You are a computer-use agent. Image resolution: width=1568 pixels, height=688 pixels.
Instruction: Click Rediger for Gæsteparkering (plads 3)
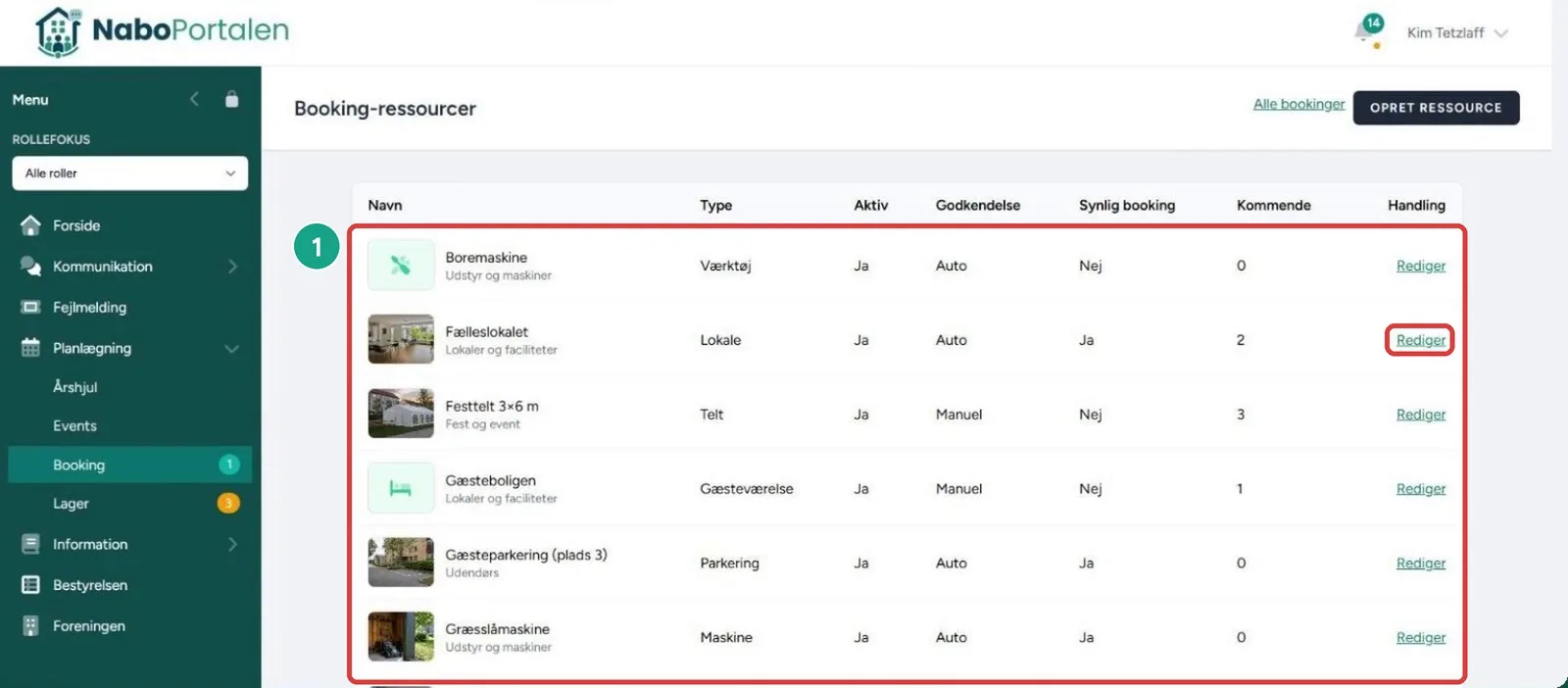1420,564
